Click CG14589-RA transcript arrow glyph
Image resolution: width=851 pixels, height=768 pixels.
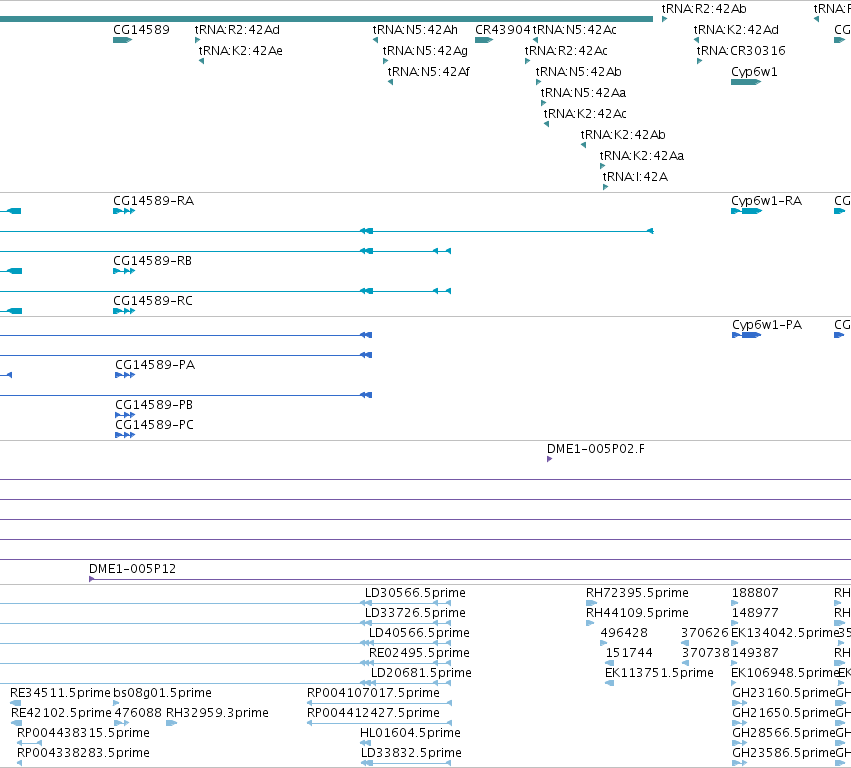124,212
